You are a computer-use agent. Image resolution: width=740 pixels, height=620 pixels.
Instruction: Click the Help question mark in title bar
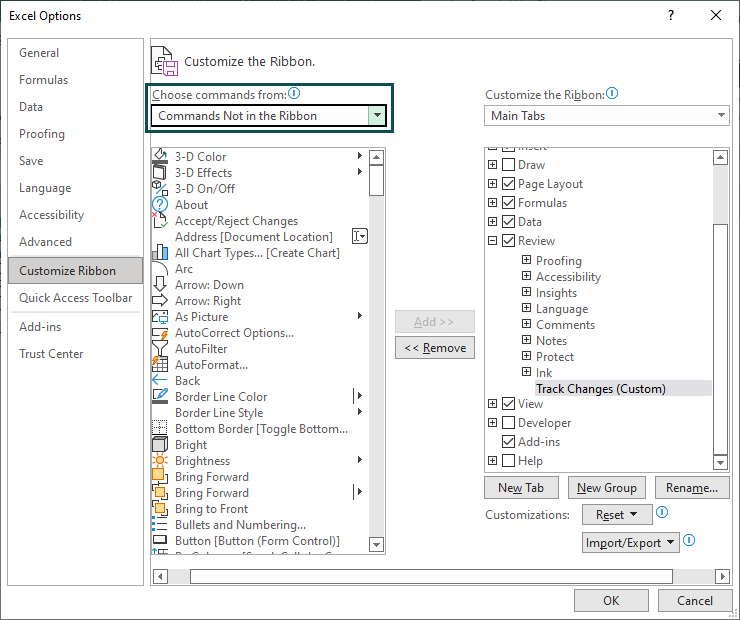(x=671, y=16)
